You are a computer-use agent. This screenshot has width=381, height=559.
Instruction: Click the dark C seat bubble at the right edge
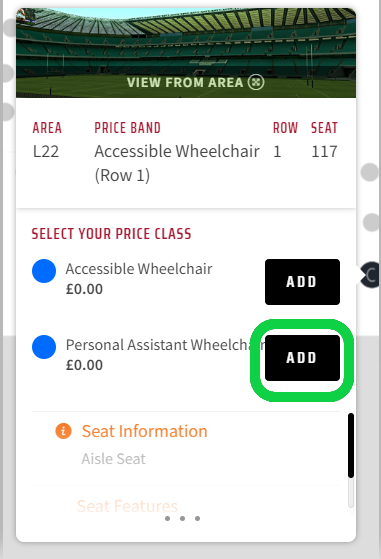(370, 275)
